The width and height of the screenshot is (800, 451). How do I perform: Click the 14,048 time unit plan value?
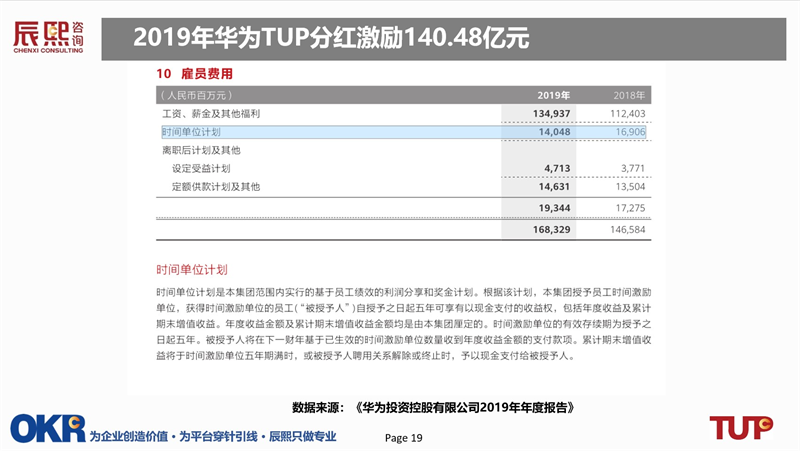(554, 132)
